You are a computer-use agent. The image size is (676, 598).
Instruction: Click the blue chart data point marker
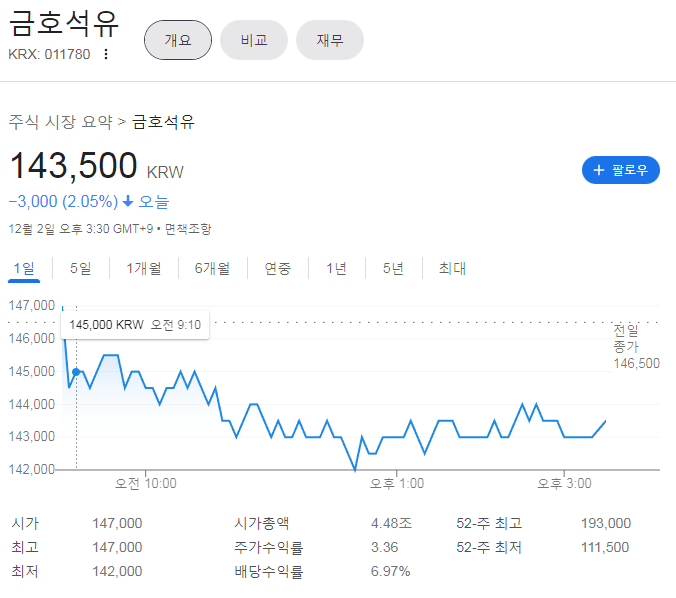coord(76,372)
